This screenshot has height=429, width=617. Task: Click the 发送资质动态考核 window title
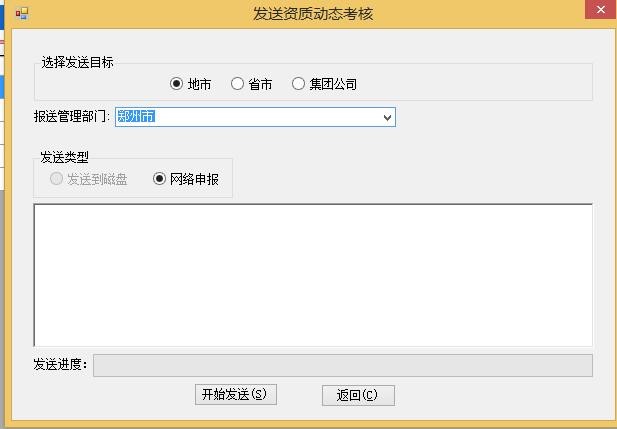(x=315, y=13)
